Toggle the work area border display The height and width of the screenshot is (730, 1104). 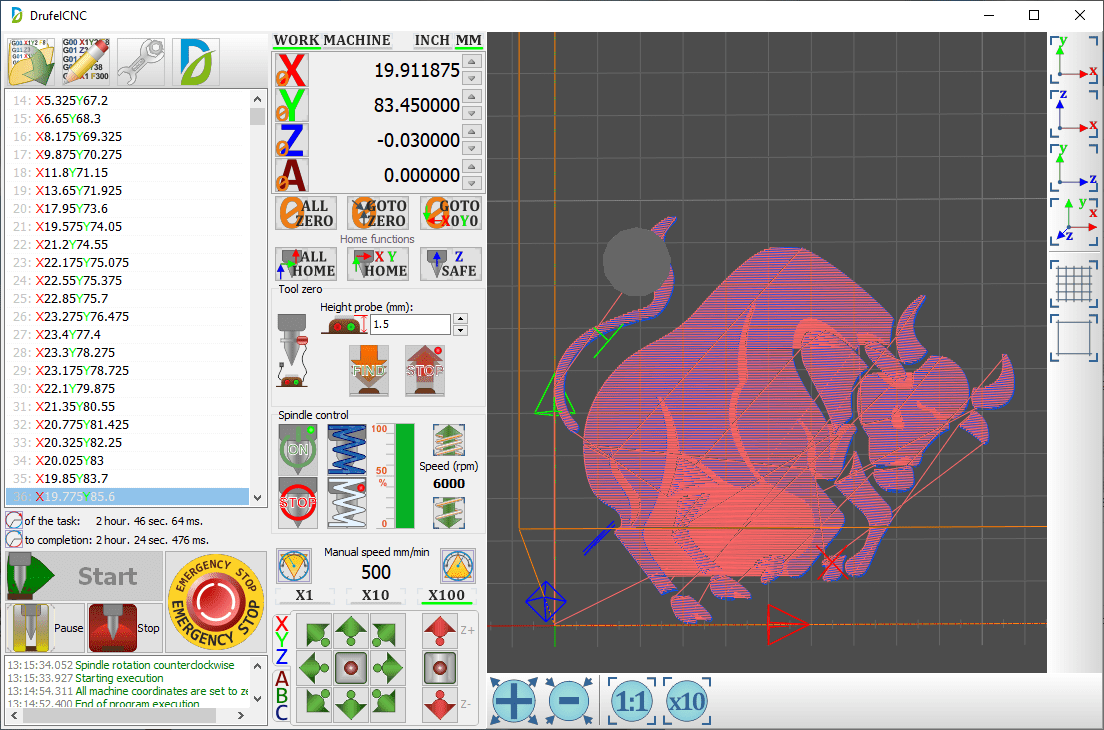tap(1074, 338)
